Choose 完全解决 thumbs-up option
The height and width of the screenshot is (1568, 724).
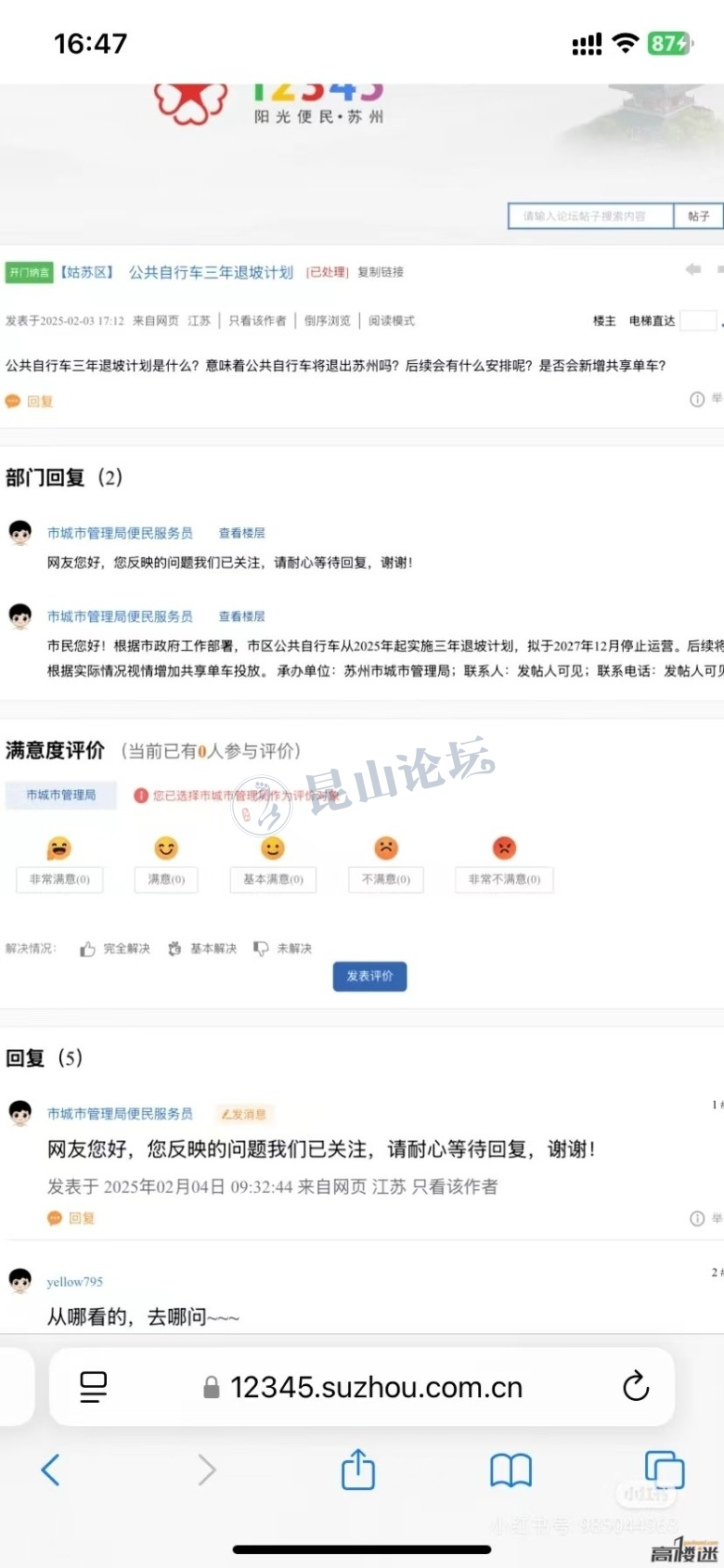(115, 949)
